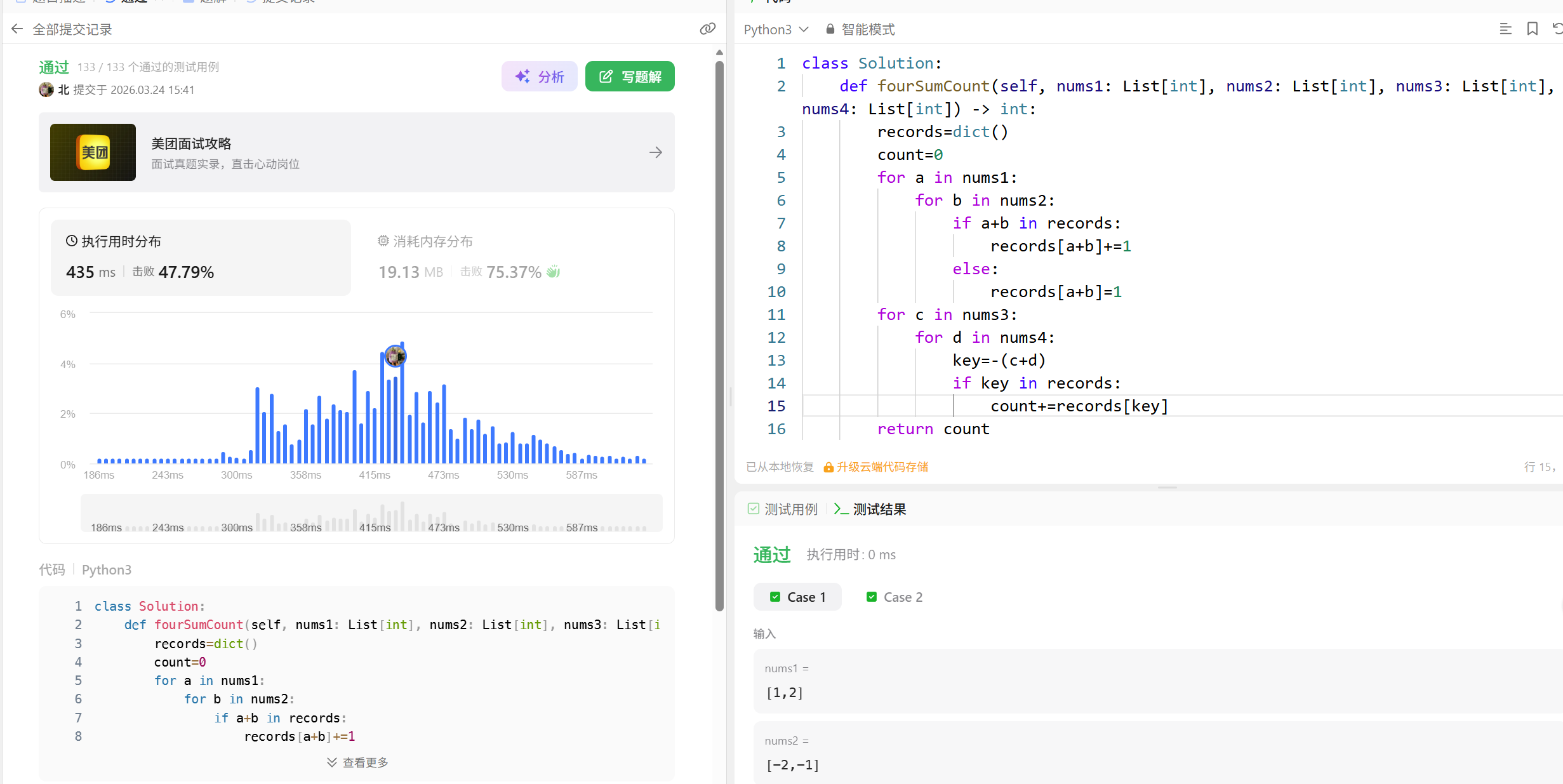Click the bookmark icon in editor toolbar

point(1532,29)
